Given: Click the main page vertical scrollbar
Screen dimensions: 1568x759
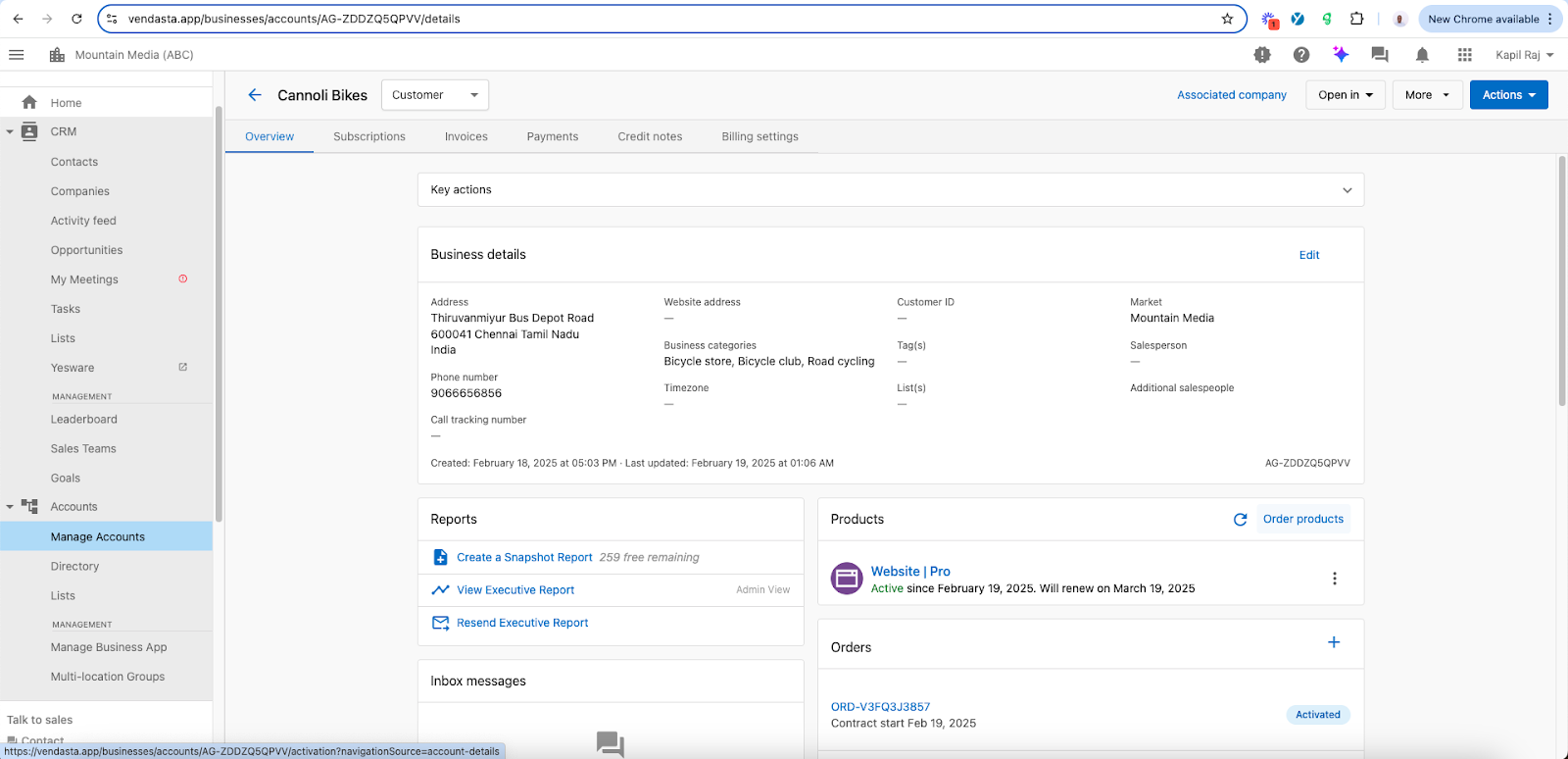Looking at the screenshot, I should (1562, 280).
